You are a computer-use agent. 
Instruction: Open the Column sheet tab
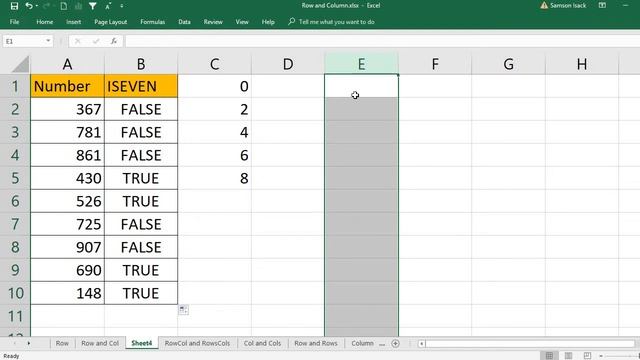pyautogui.click(x=362, y=343)
